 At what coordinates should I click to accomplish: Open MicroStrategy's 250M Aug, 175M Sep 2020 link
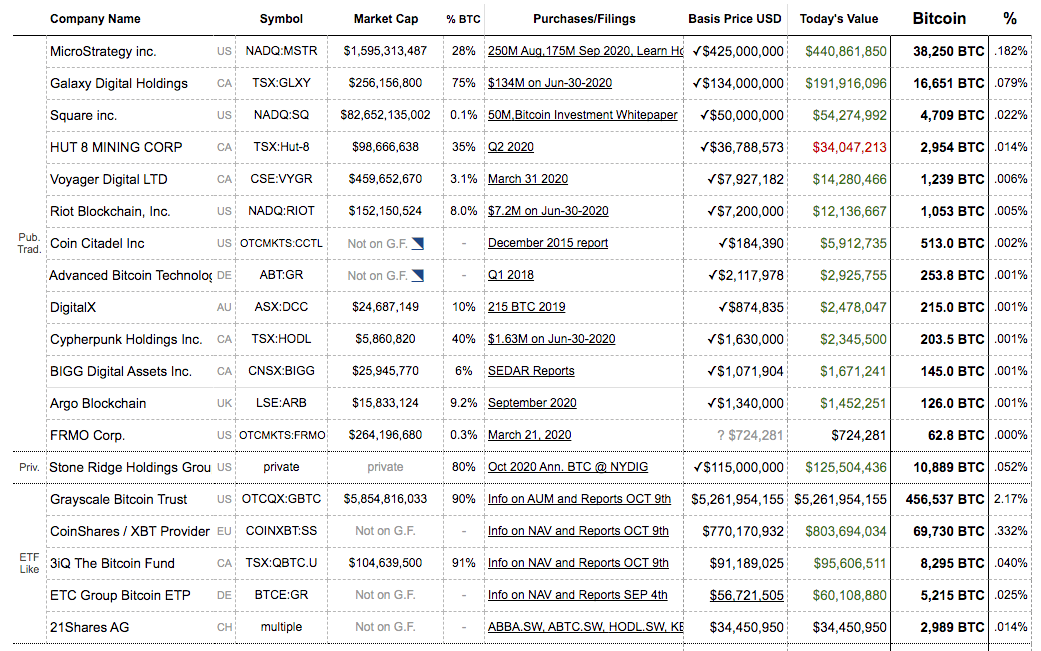click(x=585, y=51)
